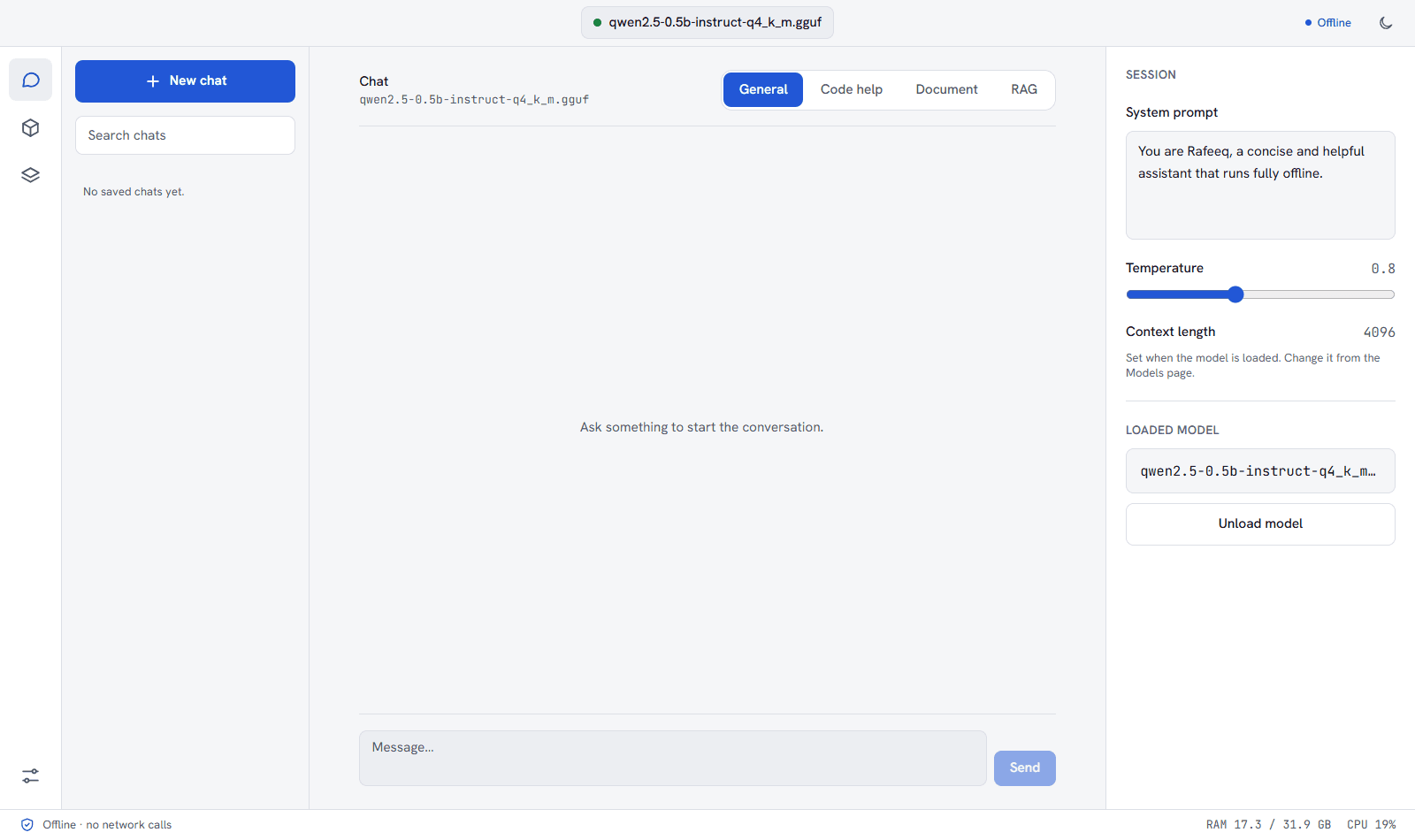The height and width of the screenshot is (840, 1415).
Task: Click the RAM usage status entry
Action: tap(1268, 825)
